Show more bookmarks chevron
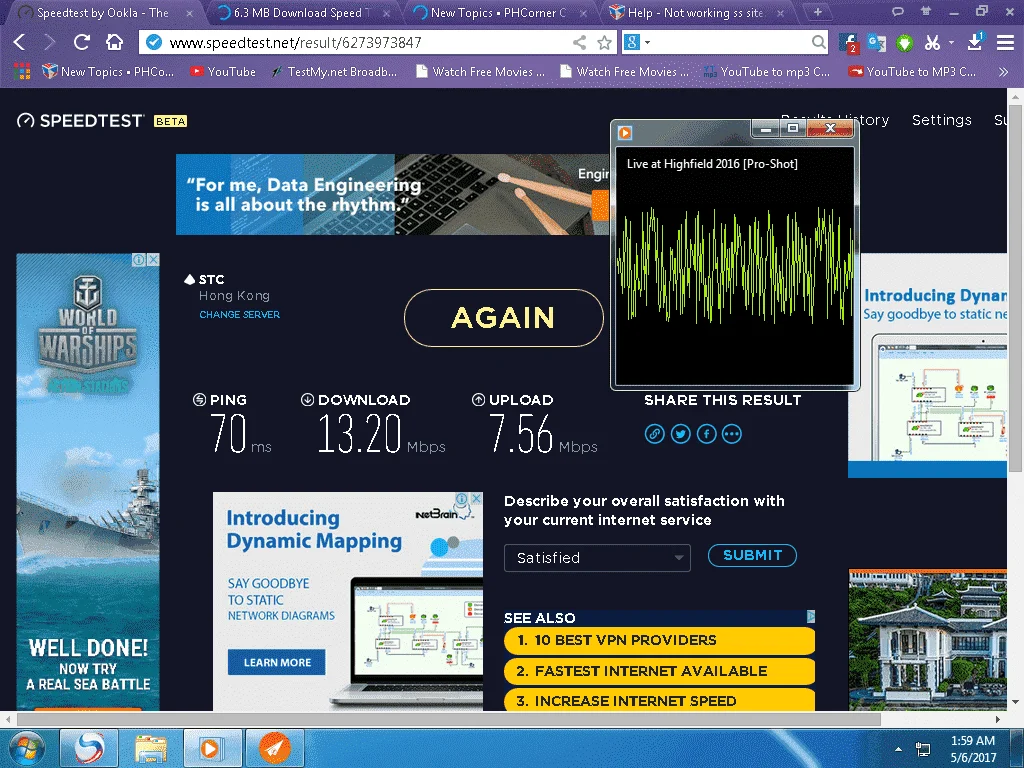The image size is (1024, 768). pos(1003,72)
